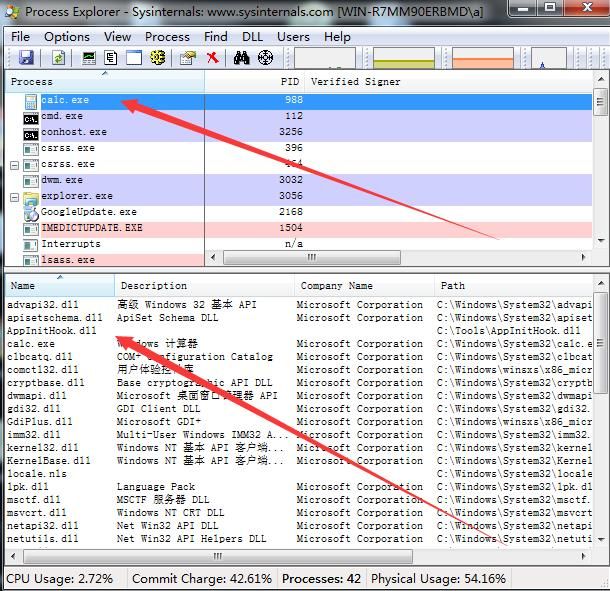Open the File menu
This screenshot has width=610, height=591.
[x=20, y=37]
